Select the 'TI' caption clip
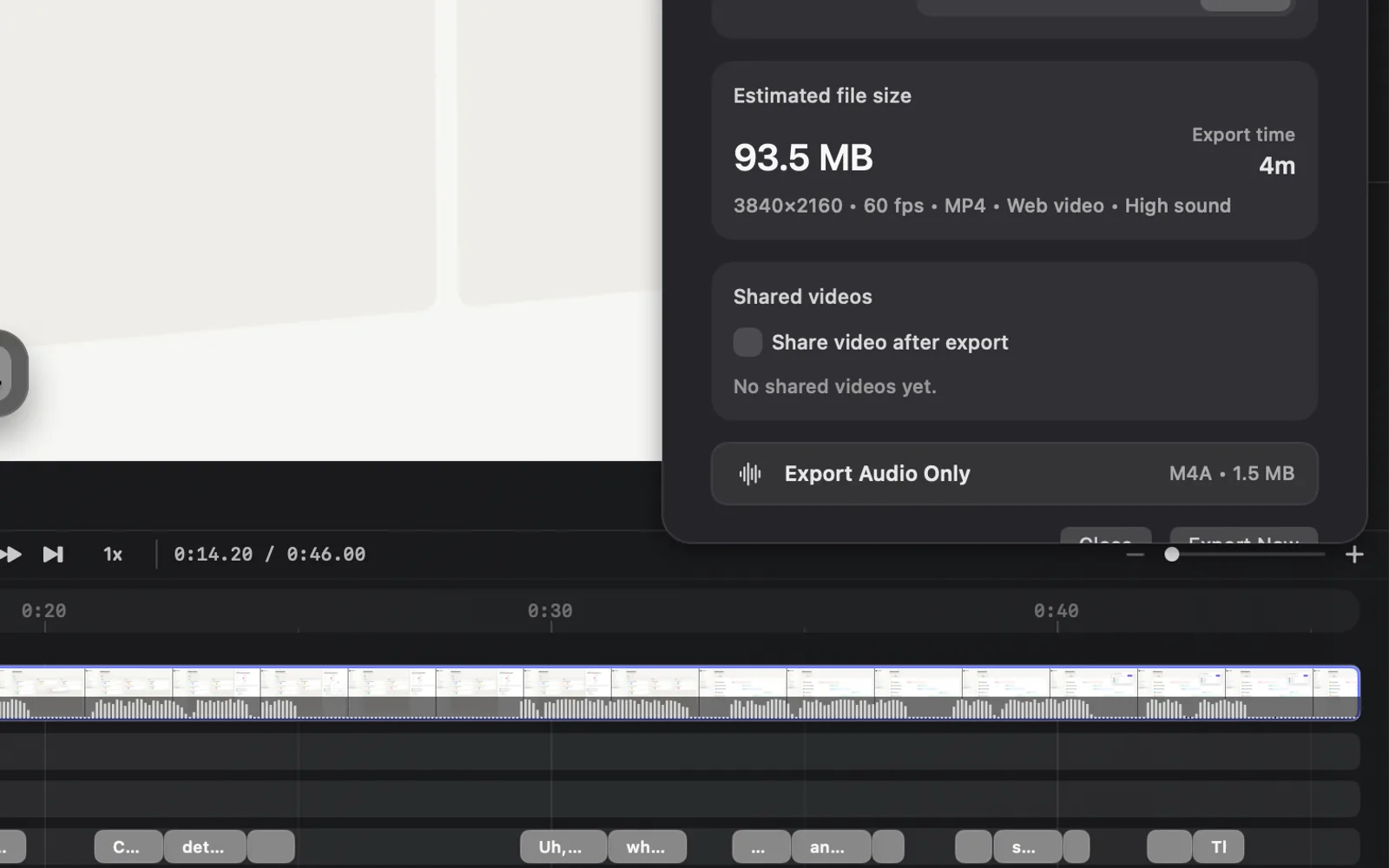Image resolution: width=1389 pixels, height=868 pixels. pyautogui.click(x=1218, y=846)
